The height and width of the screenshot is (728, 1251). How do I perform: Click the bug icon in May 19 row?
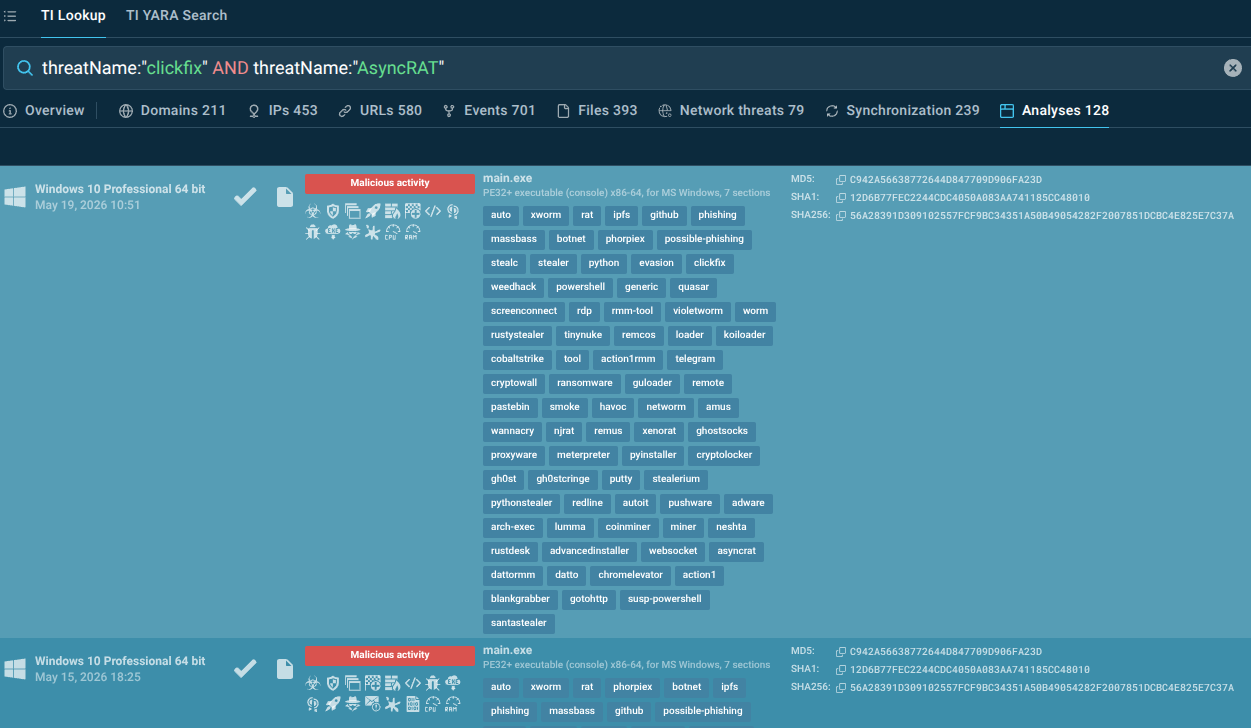pos(313,232)
